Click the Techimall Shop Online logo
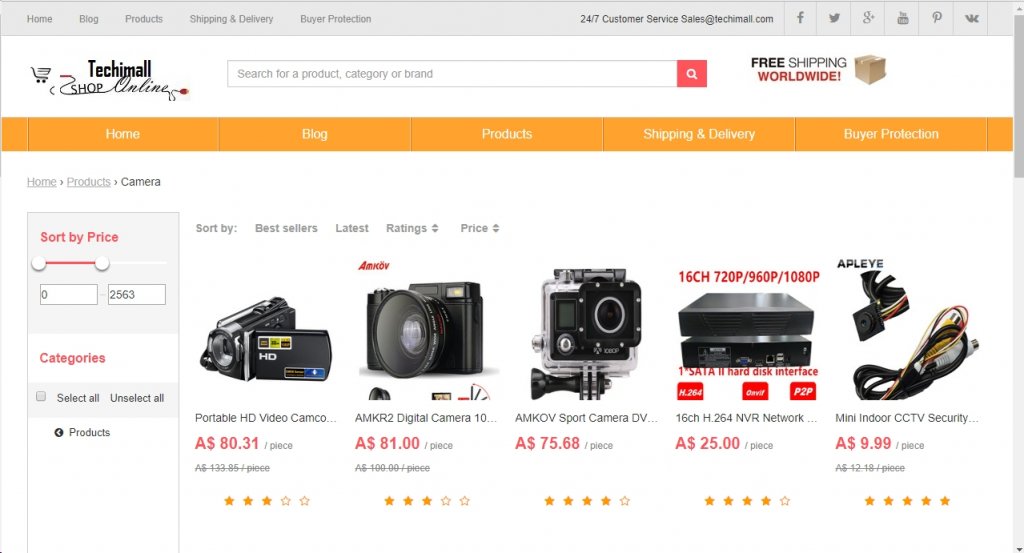Image resolution: width=1024 pixels, height=553 pixels. [110, 80]
